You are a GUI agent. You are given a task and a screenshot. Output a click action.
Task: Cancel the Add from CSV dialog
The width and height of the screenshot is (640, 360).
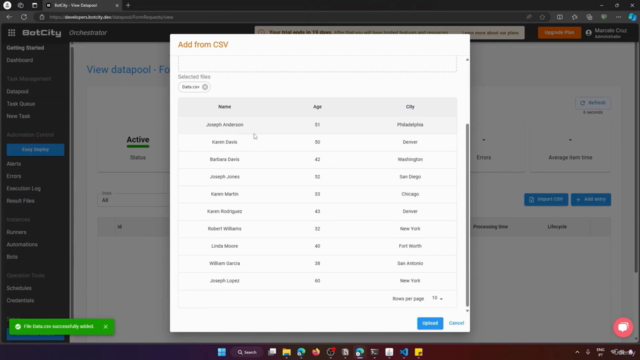coord(456,323)
